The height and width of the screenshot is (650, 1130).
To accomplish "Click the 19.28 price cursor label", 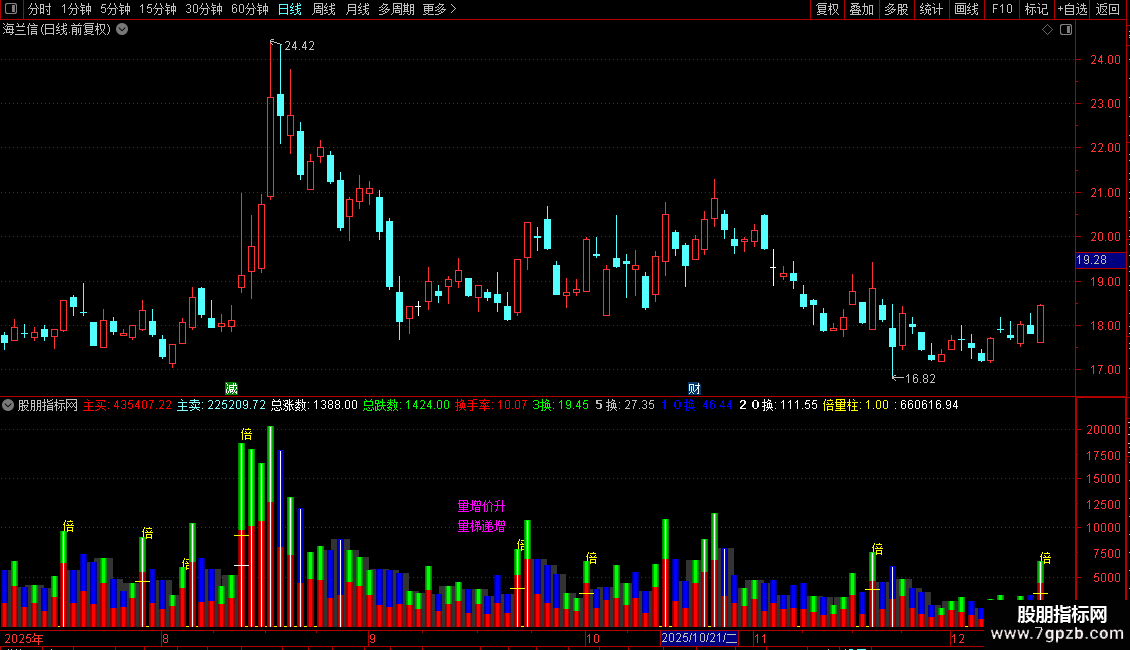I will (x=1101, y=260).
